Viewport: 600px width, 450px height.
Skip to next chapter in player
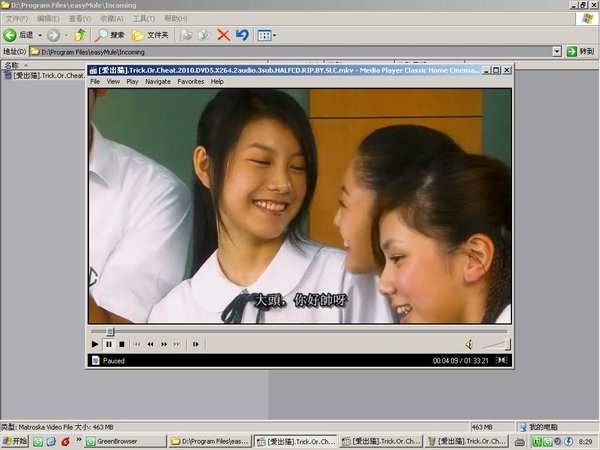[x=177, y=344]
